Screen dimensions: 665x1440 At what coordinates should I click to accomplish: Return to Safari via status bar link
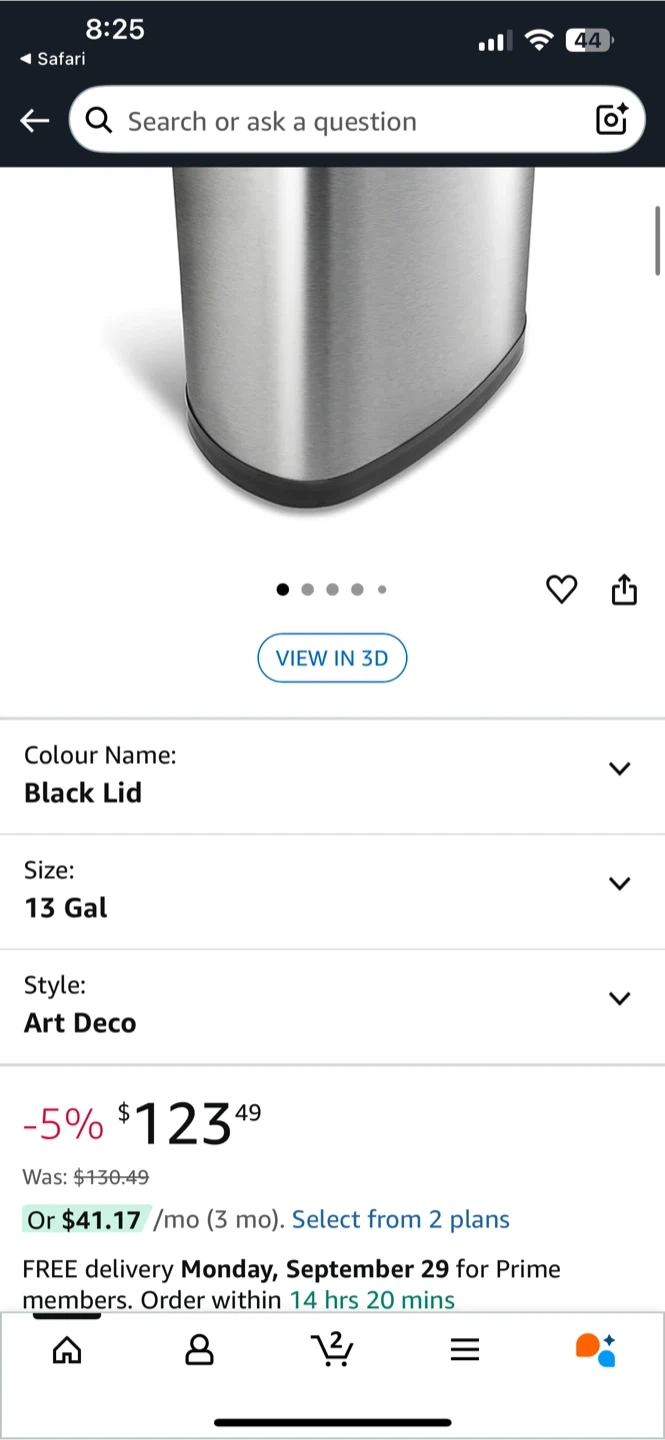[53, 59]
